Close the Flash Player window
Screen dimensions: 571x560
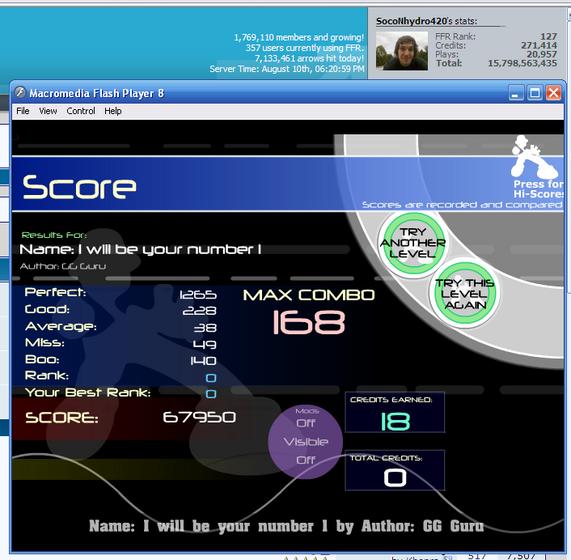(554, 93)
